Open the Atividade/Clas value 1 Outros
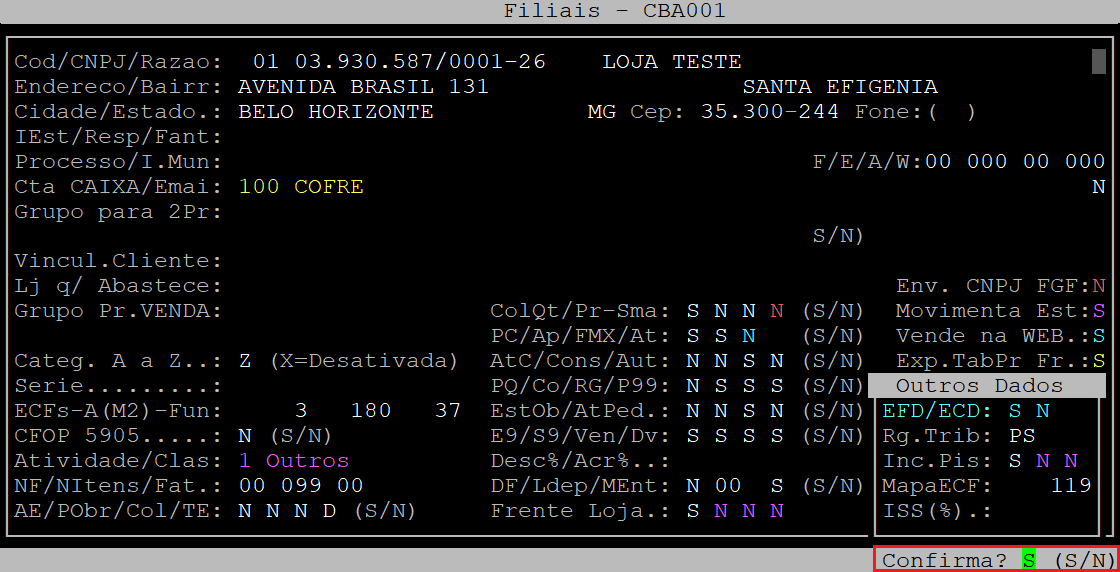 [294, 461]
